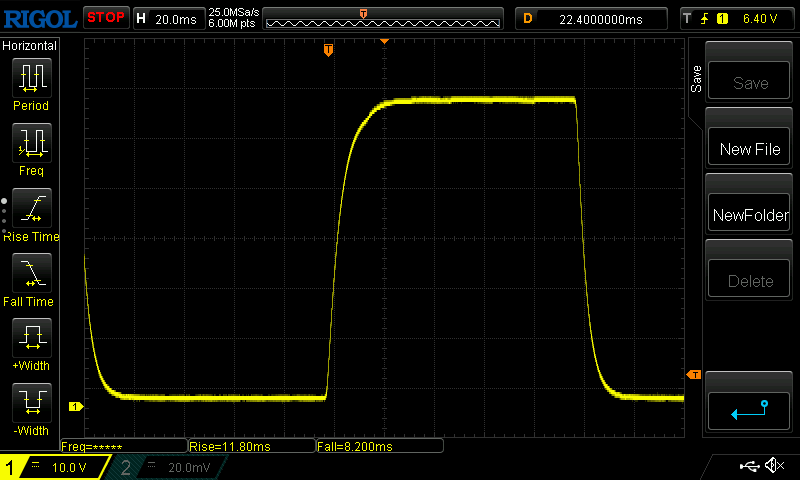
Task: Click the Fall=8.200ms measurement result
Action: [x=380, y=446]
